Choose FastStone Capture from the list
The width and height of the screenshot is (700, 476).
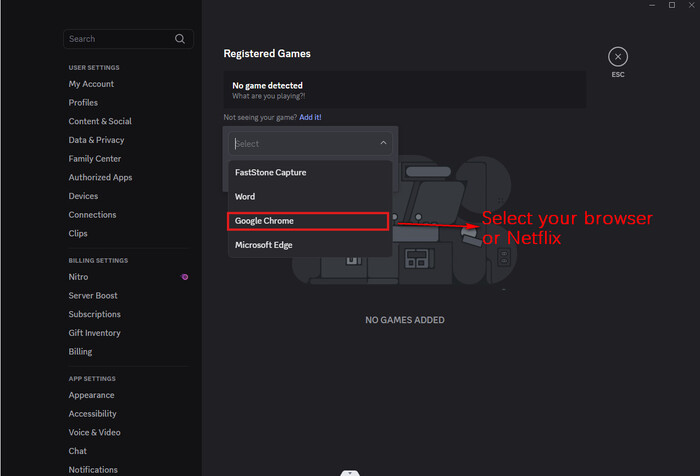(x=310, y=172)
